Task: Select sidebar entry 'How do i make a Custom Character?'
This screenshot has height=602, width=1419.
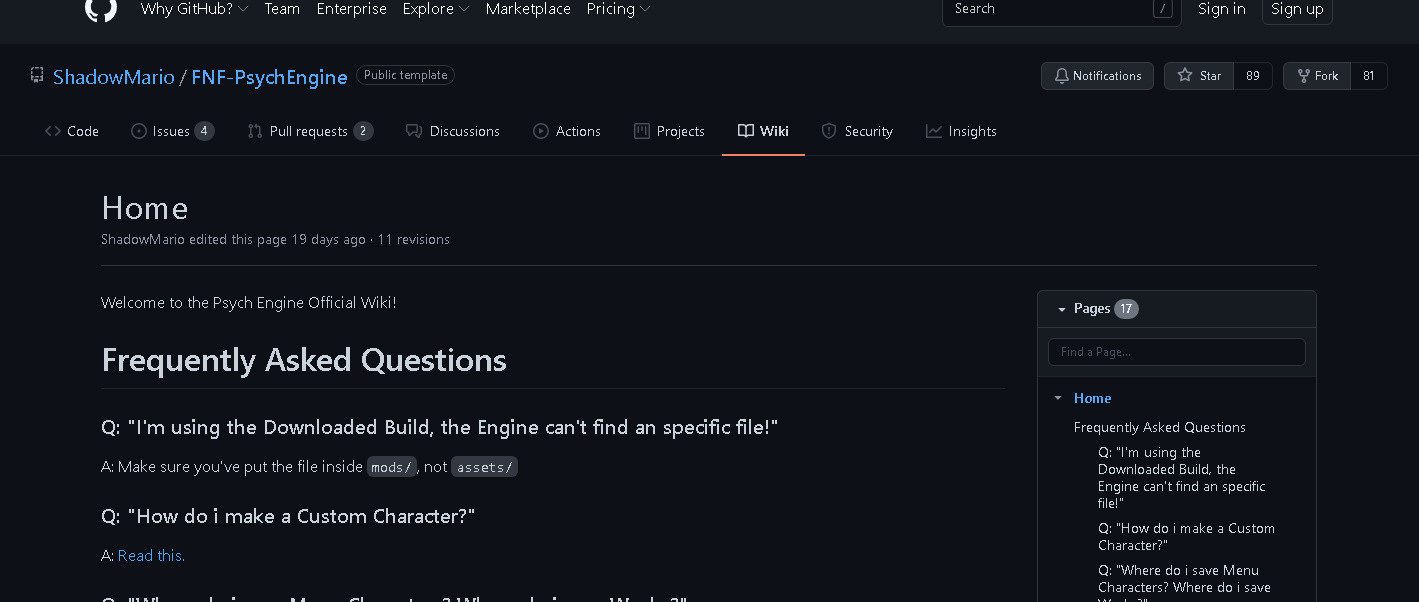Action: click(x=1186, y=537)
